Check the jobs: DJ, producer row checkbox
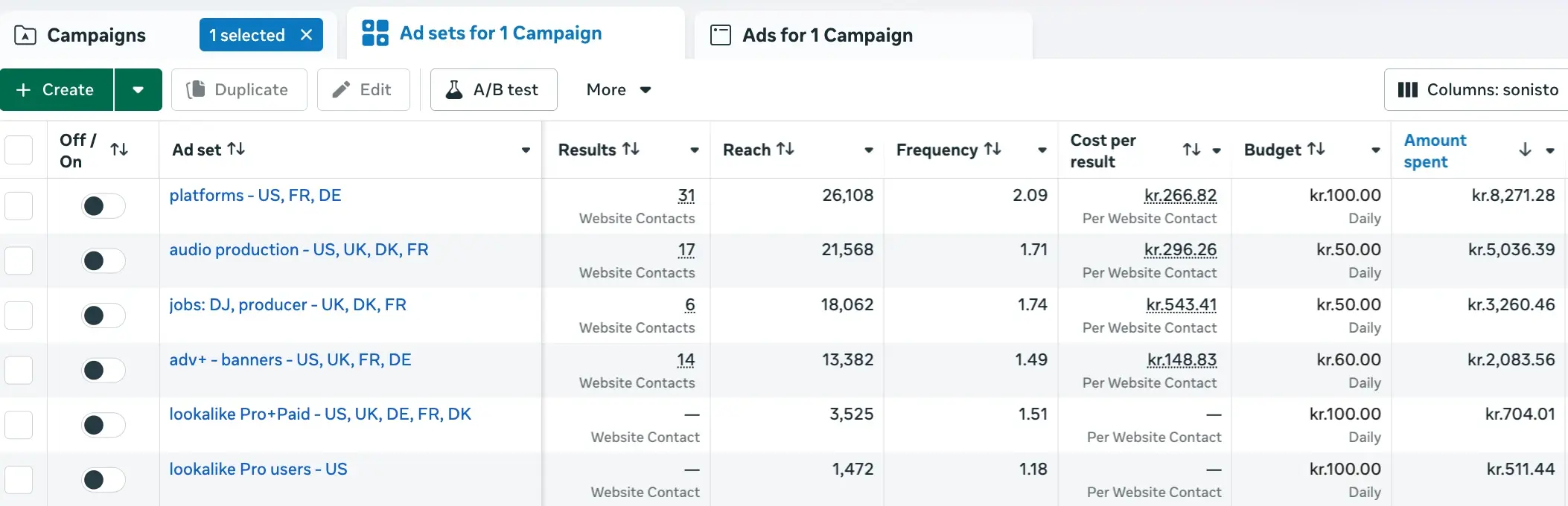Viewport: 1568px width, 506px height. [x=19, y=316]
